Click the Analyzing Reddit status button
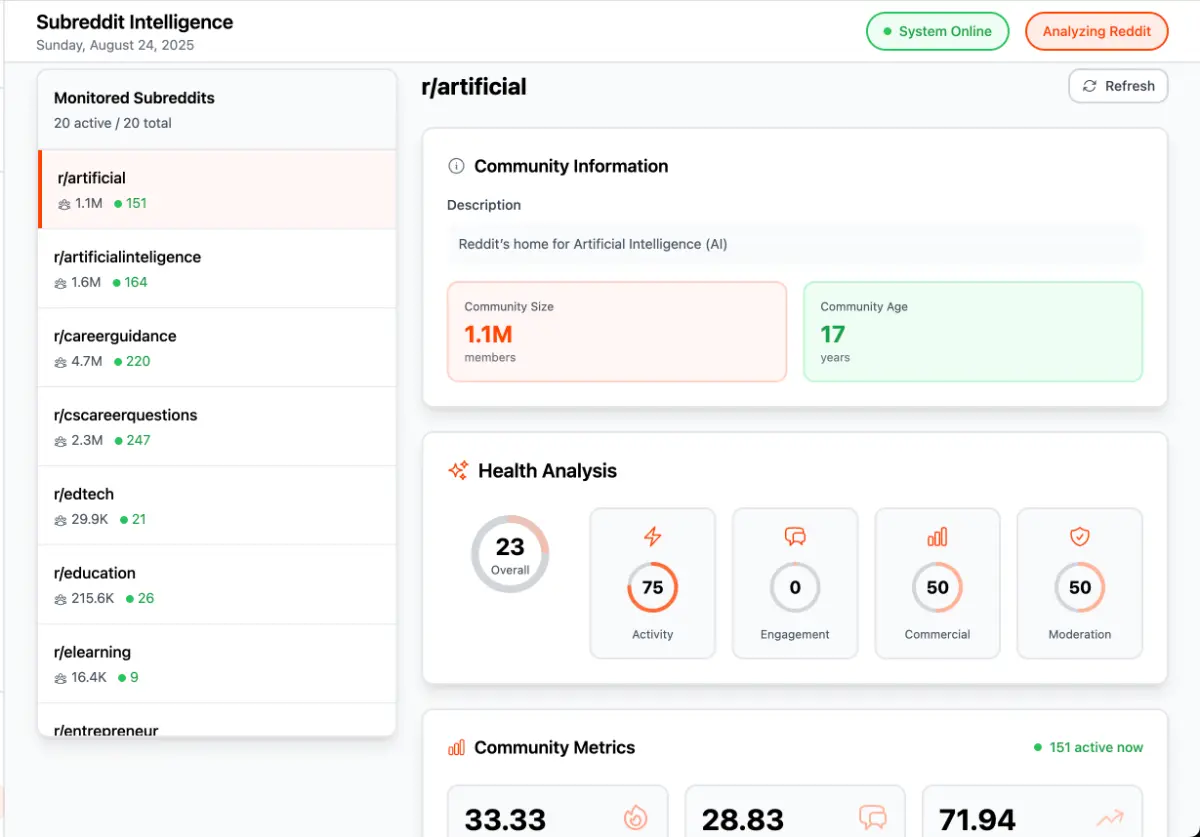The width and height of the screenshot is (1200, 837). pyautogui.click(x=1097, y=31)
